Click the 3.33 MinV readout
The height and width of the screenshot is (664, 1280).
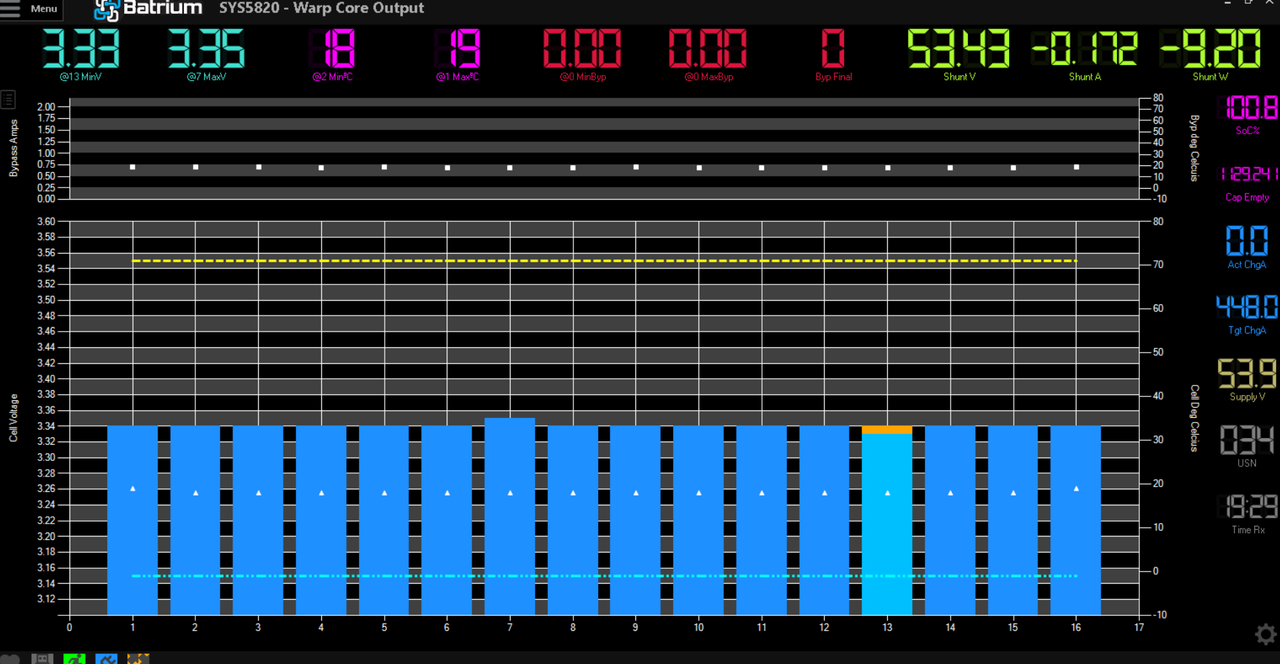point(80,54)
